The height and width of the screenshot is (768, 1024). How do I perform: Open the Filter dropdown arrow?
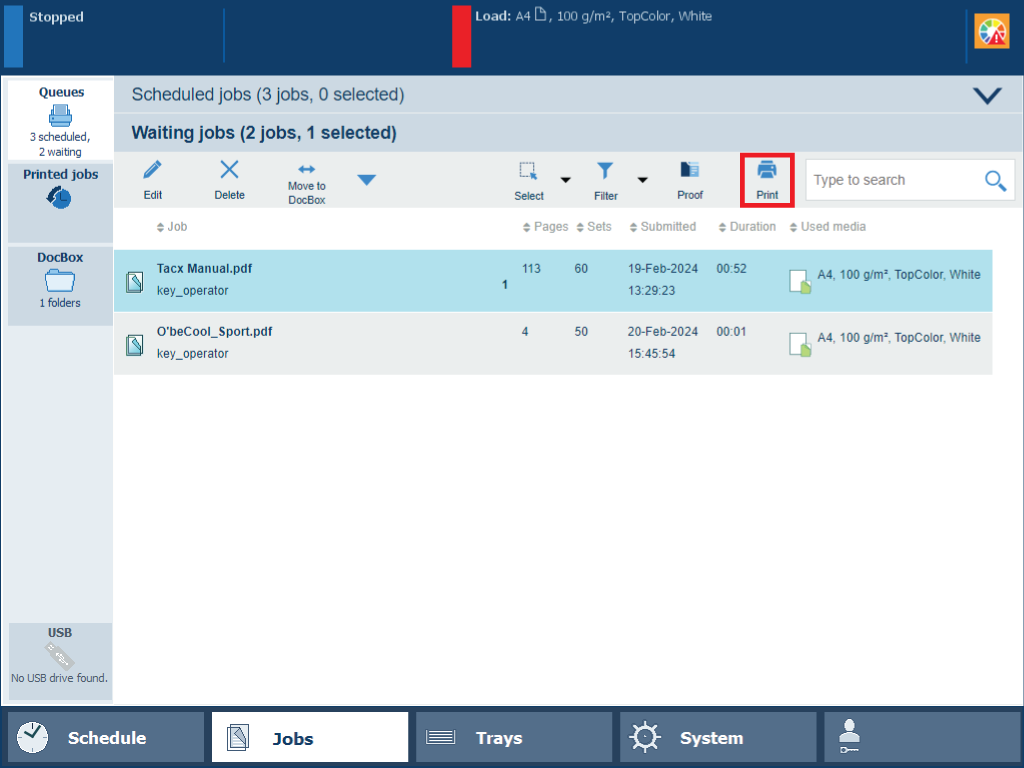click(x=642, y=181)
